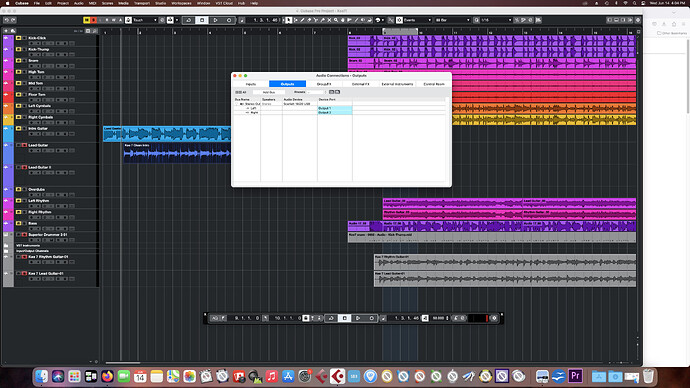Click Output 2 device port cell
Screen dimensions: 690x388
(334, 112)
